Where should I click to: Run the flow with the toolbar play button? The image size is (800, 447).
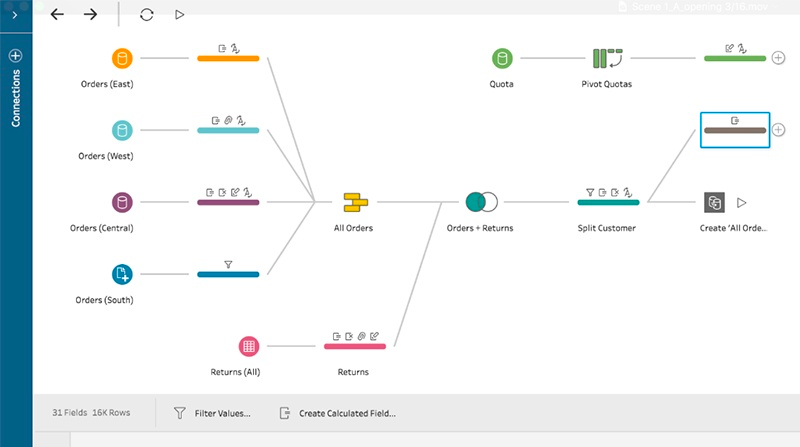[179, 15]
